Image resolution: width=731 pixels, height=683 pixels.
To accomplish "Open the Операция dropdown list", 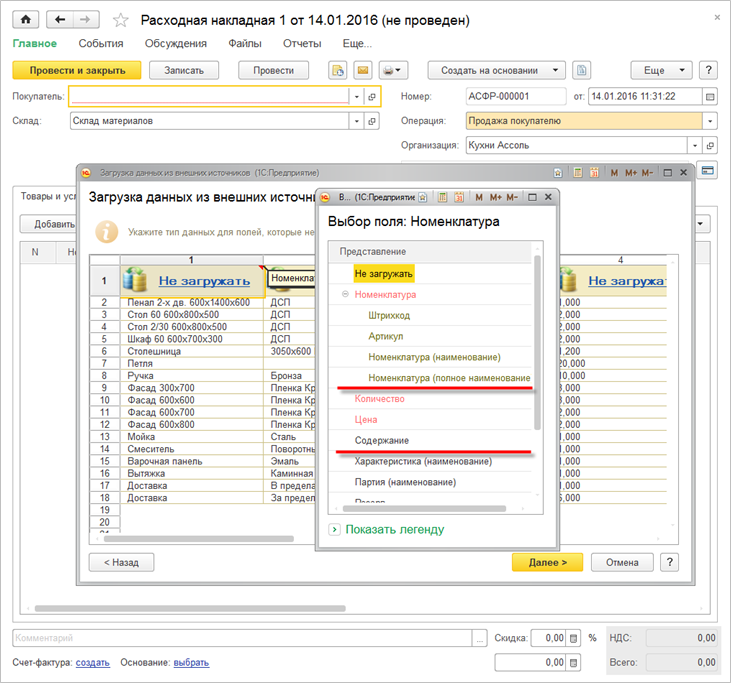I will pos(710,121).
